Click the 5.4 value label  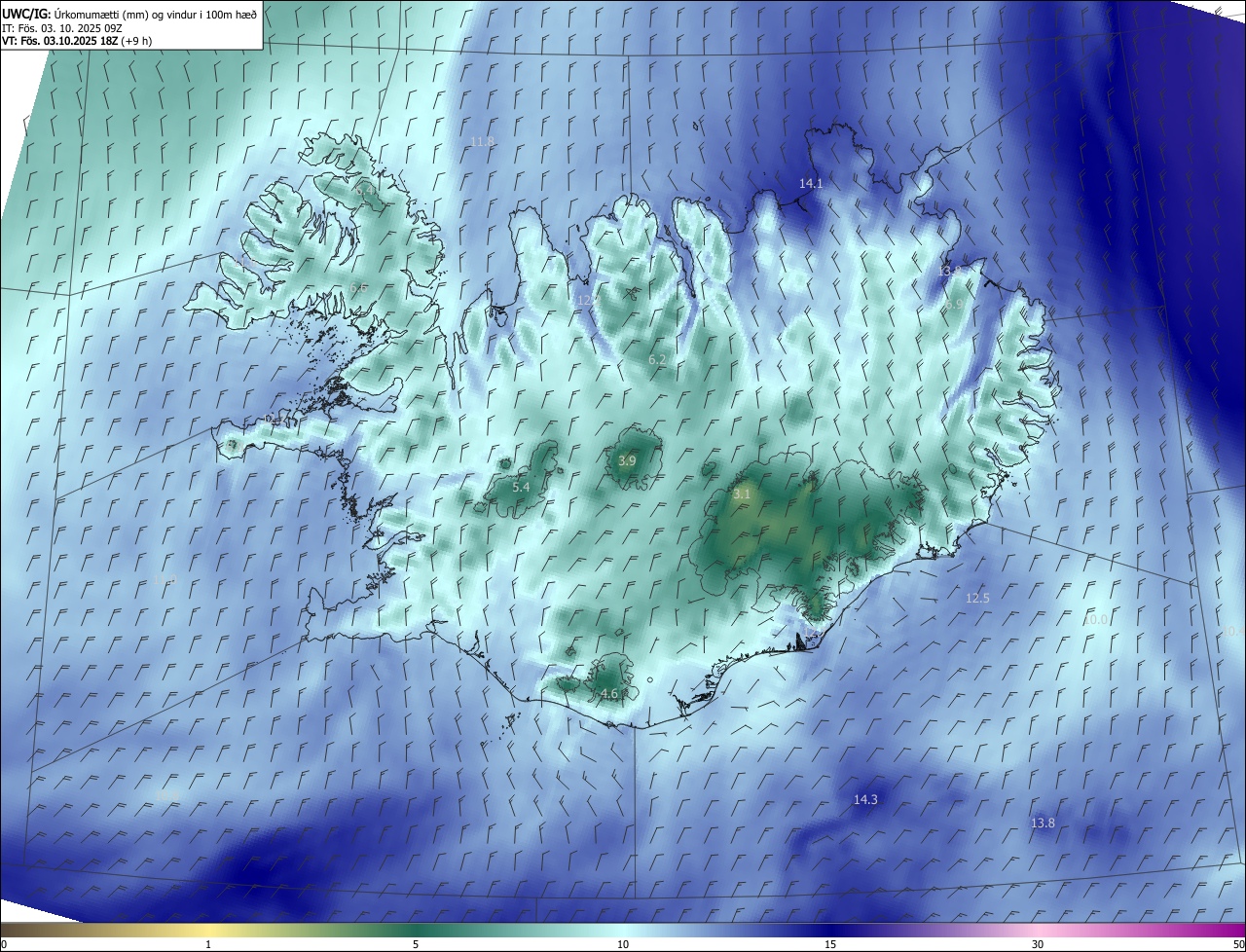(521, 487)
